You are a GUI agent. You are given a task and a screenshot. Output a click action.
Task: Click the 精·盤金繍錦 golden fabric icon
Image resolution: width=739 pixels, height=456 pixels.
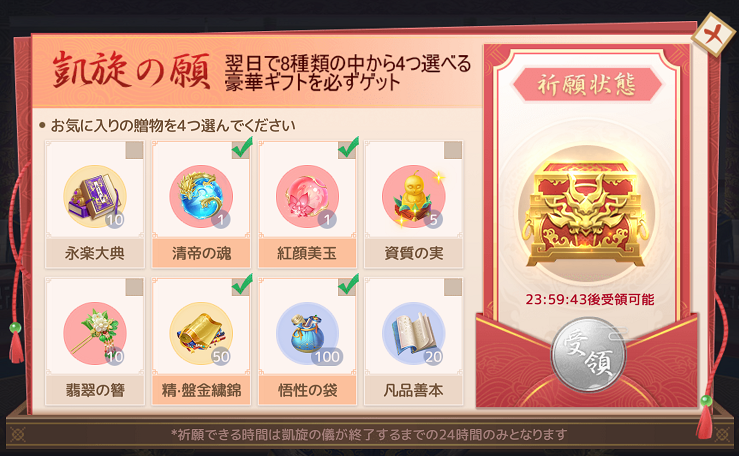click(x=201, y=334)
